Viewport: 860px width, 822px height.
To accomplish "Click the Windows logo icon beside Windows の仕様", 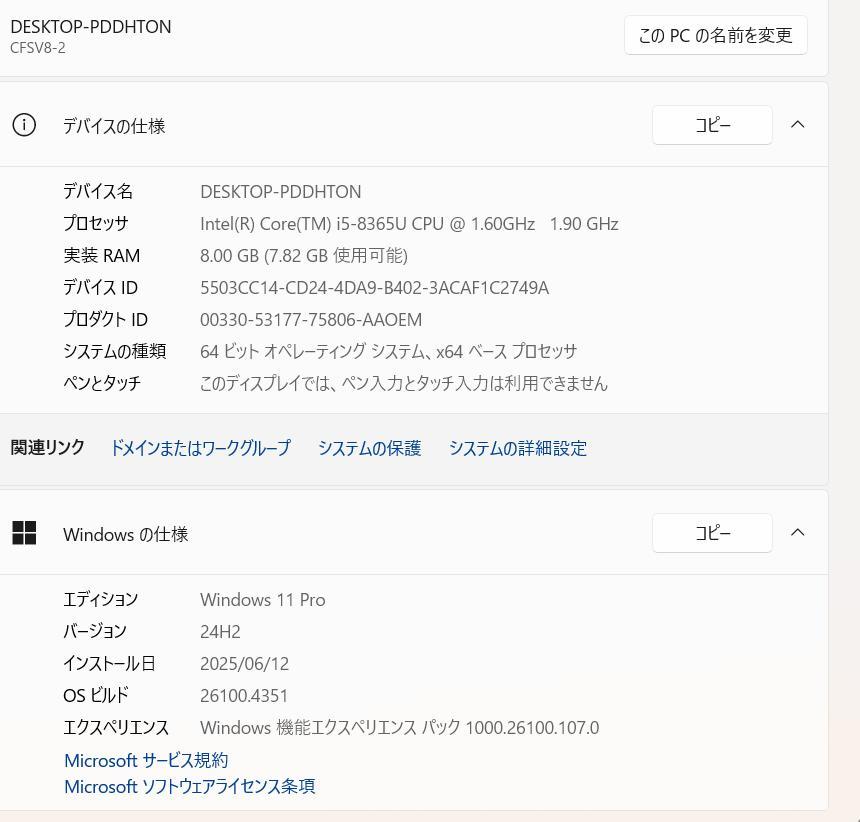I will [x=24, y=533].
